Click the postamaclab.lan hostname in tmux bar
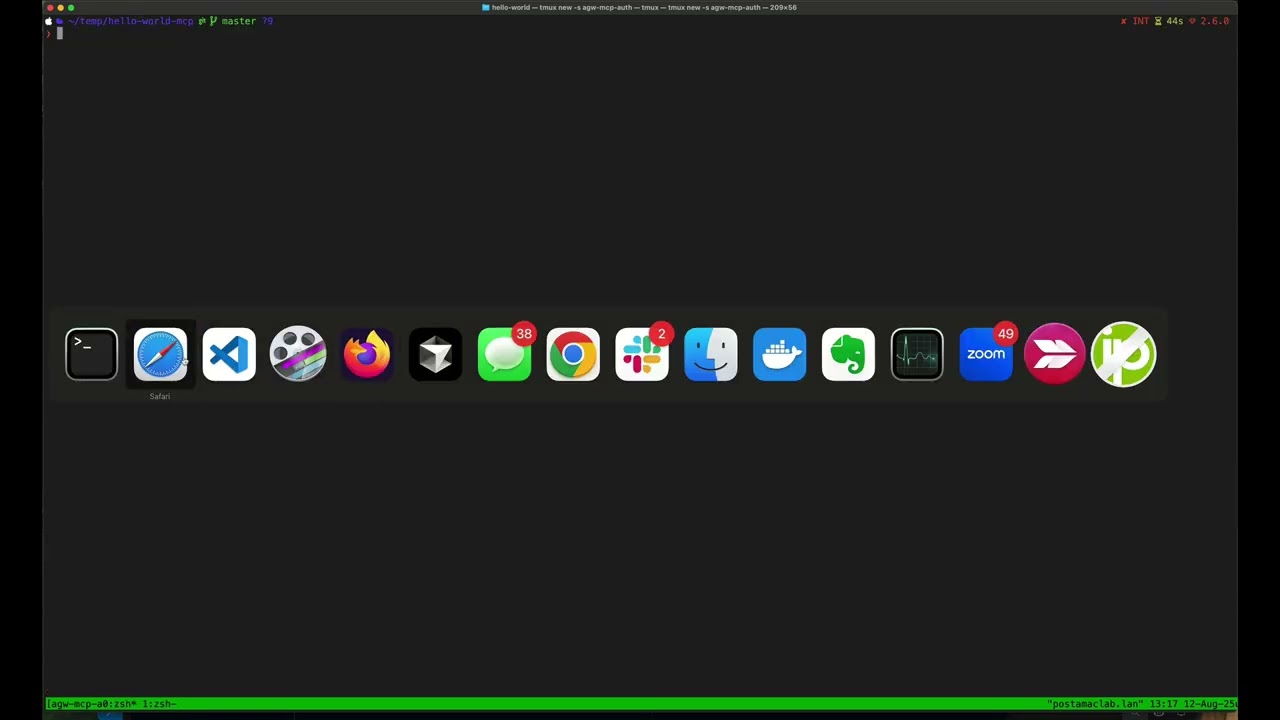This screenshot has height=720, width=1280. click(x=1094, y=704)
